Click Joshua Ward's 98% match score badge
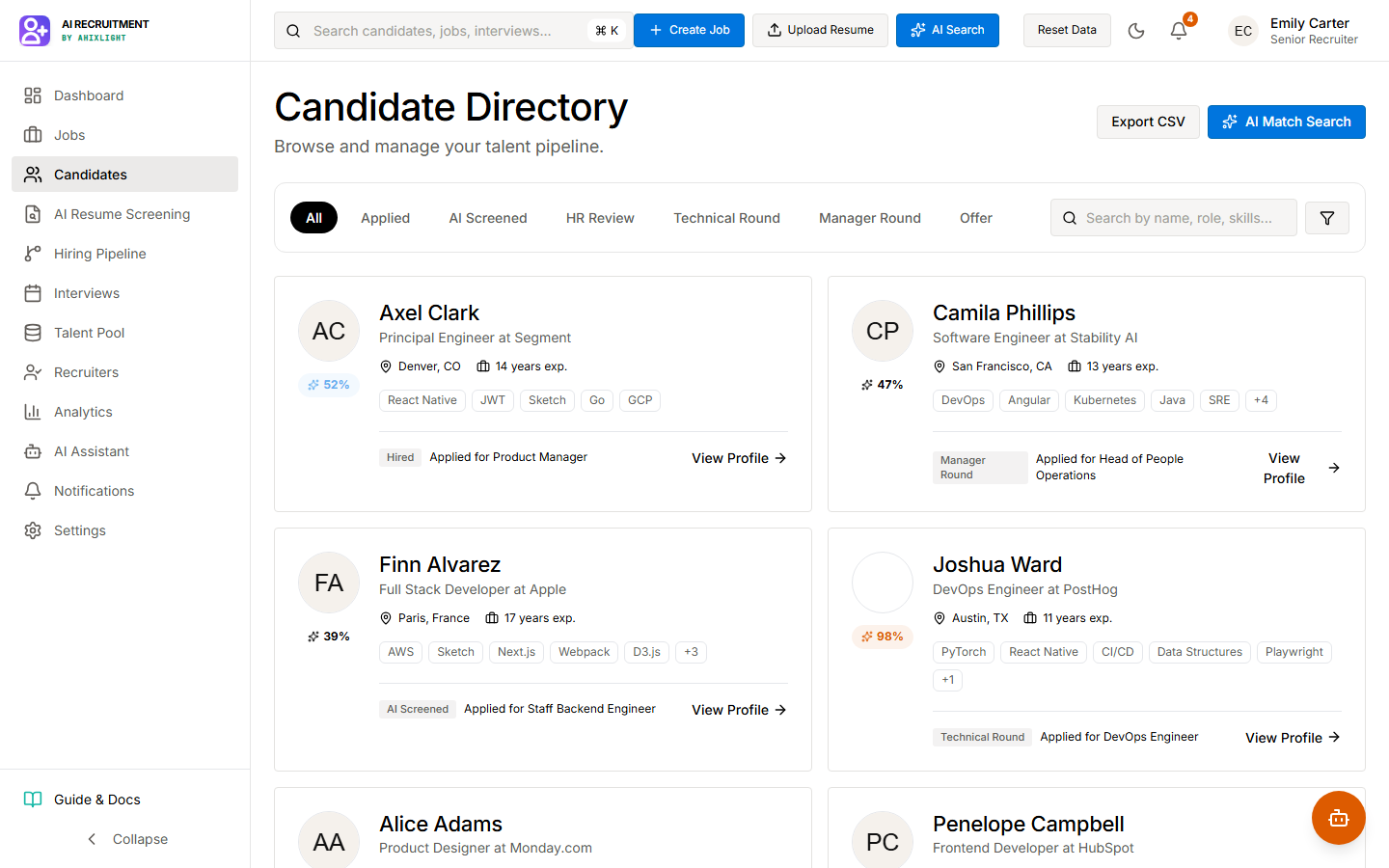The width and height of the screenshot is (1389, 868). [x=883, y=637]
